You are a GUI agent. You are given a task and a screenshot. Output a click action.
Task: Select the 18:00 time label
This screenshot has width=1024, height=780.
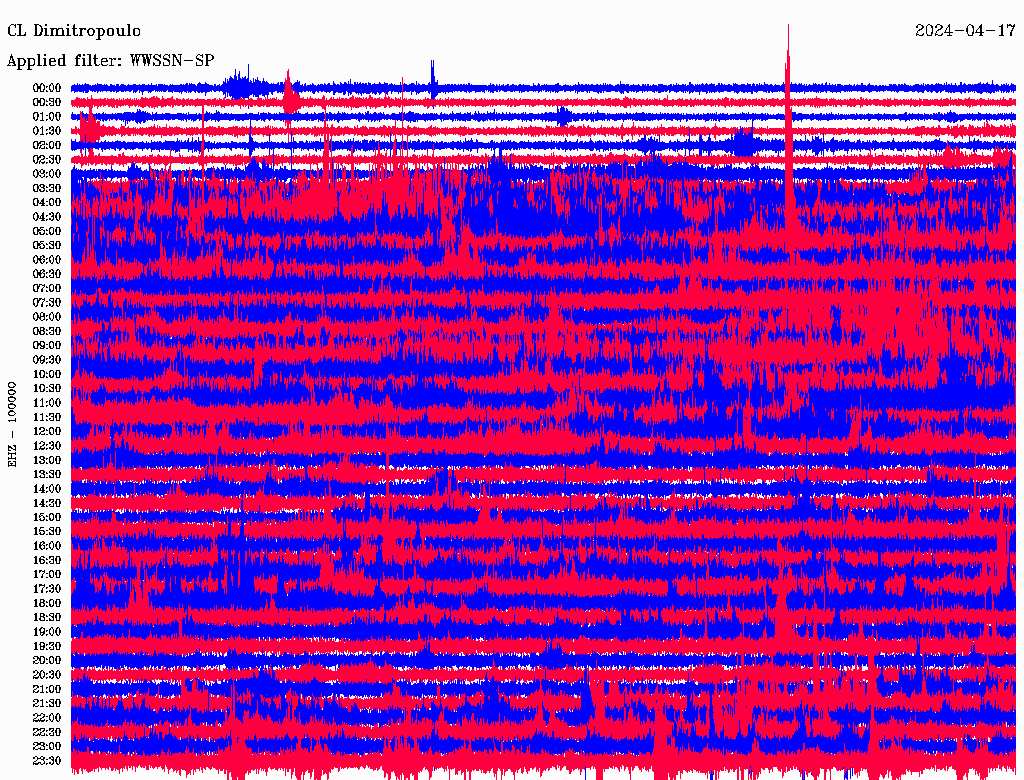pos(47,603)
